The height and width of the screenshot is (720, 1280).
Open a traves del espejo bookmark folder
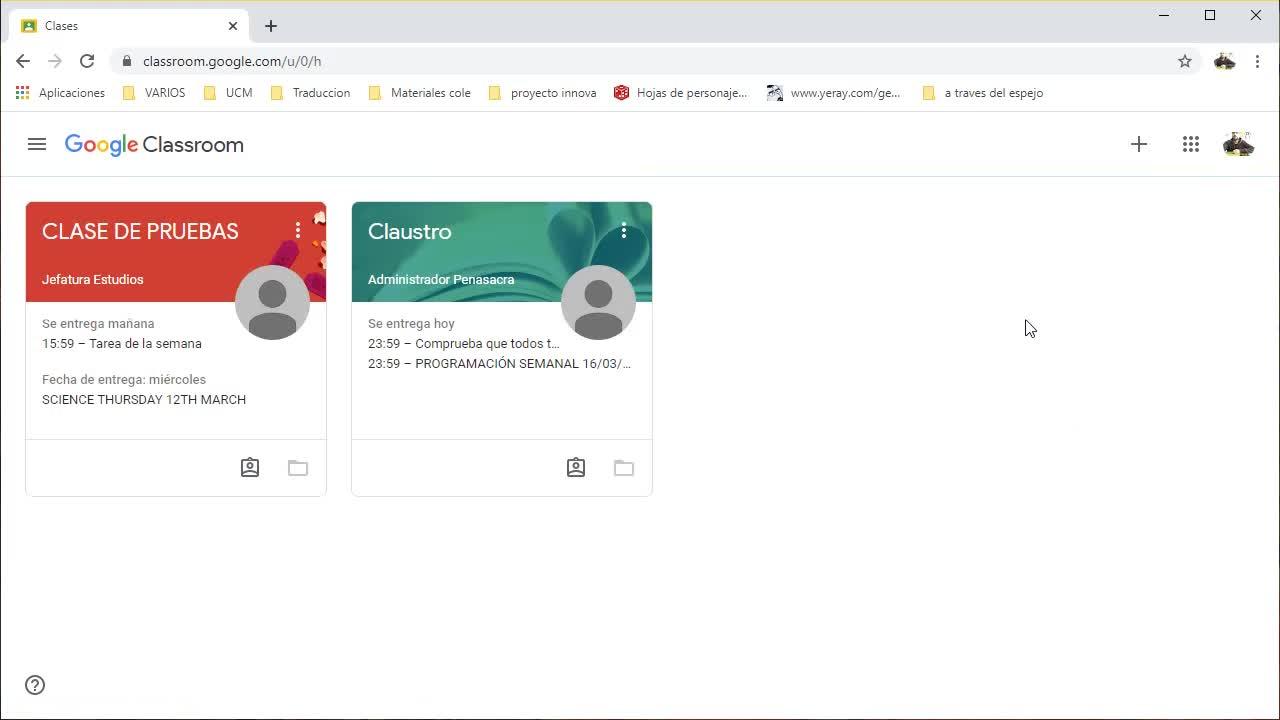(x=982, y=93)
